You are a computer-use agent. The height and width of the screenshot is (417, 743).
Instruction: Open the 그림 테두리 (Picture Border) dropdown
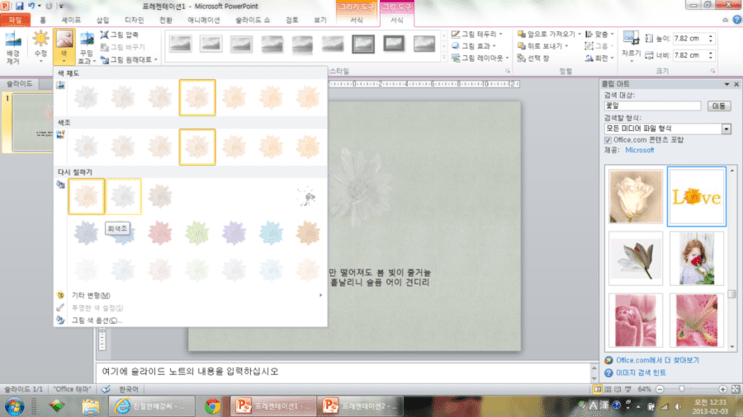pyautogui.click(x=477, y=34)
